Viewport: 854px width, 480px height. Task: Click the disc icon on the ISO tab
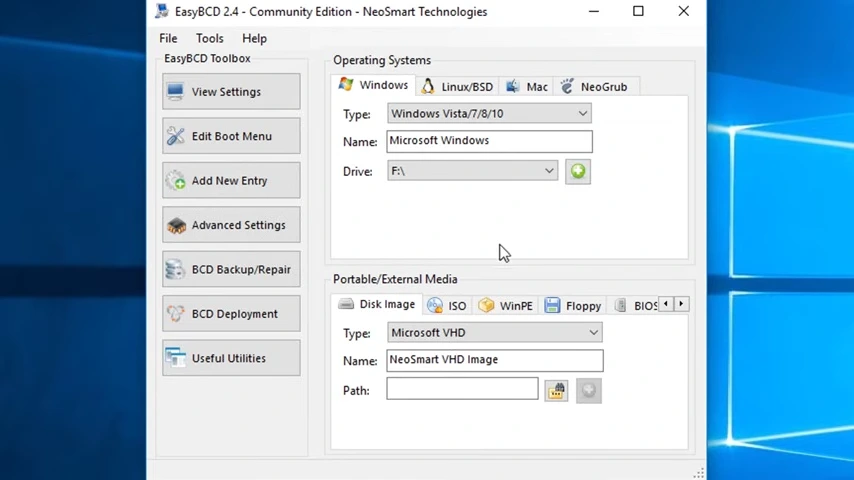pyautogui.click(x=435, y=306)
